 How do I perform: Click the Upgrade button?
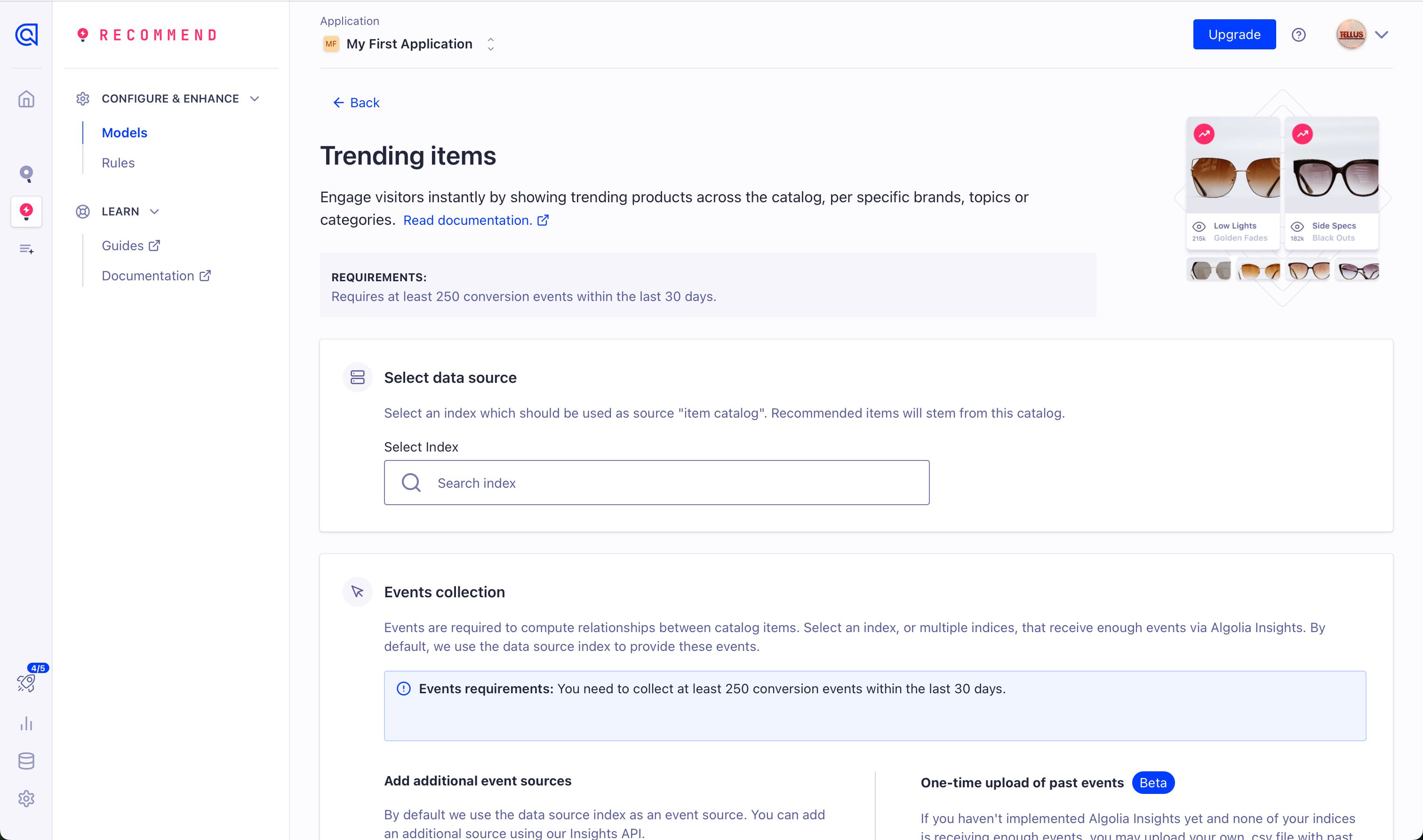(x=1234, y=34)
